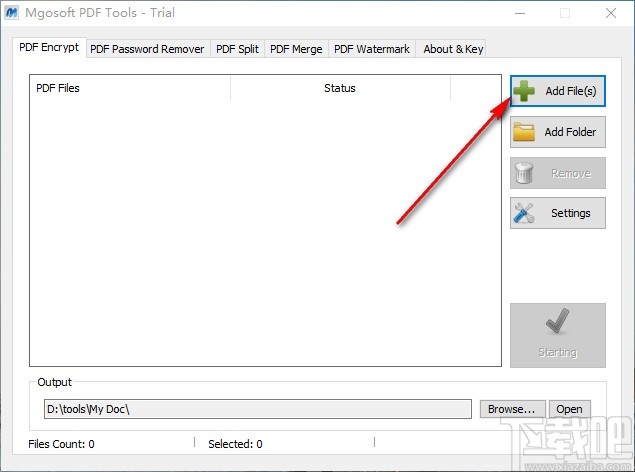Image resolution: width=635 pixels, height=472 pixels.
Task: Click the Settings button label
Action: [x=571, y=213]
